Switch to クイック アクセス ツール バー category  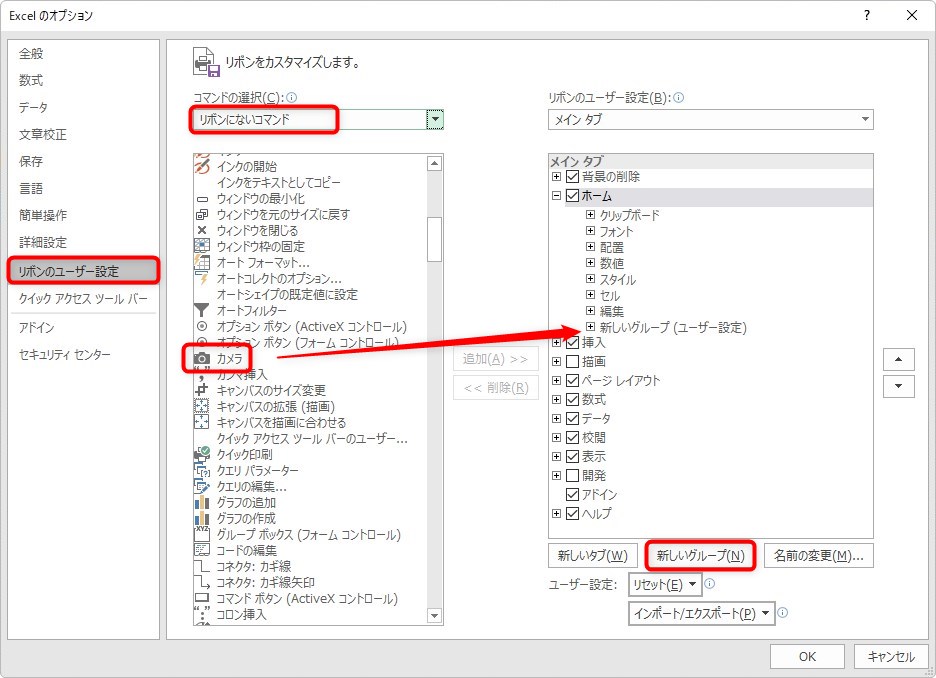coord(83,298)
